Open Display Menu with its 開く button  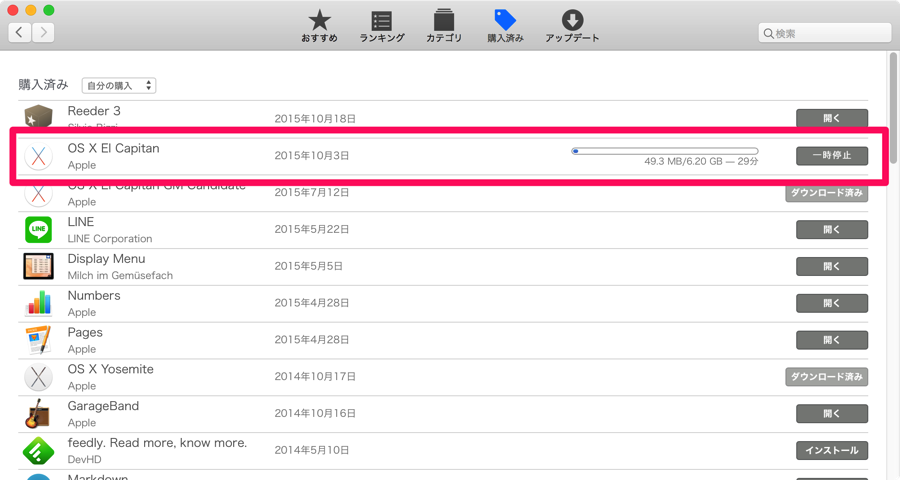(832, 266)
